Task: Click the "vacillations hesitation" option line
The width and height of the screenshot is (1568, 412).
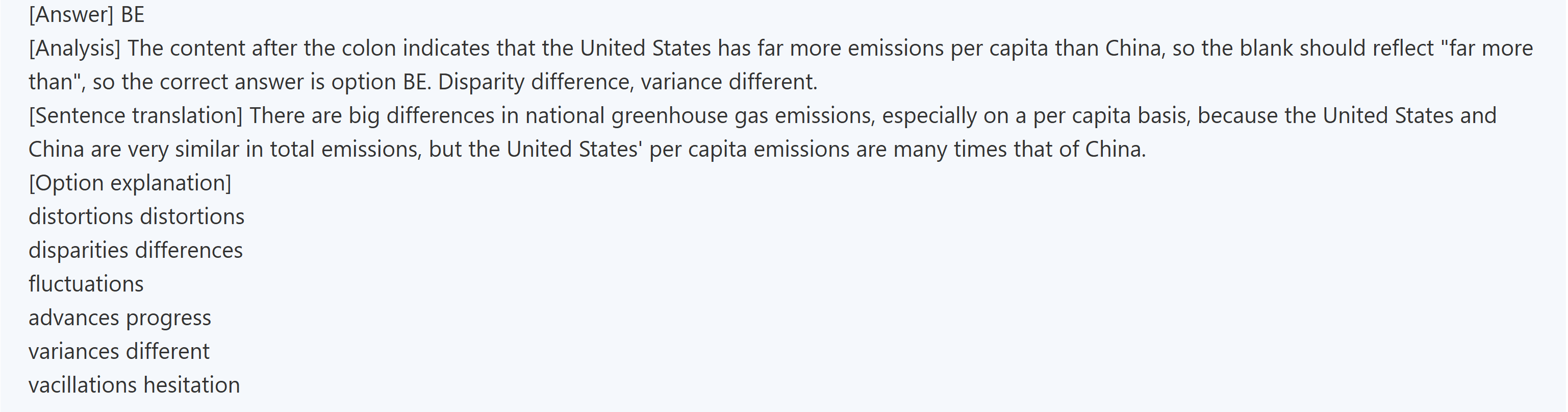Action: coord(134,384)
